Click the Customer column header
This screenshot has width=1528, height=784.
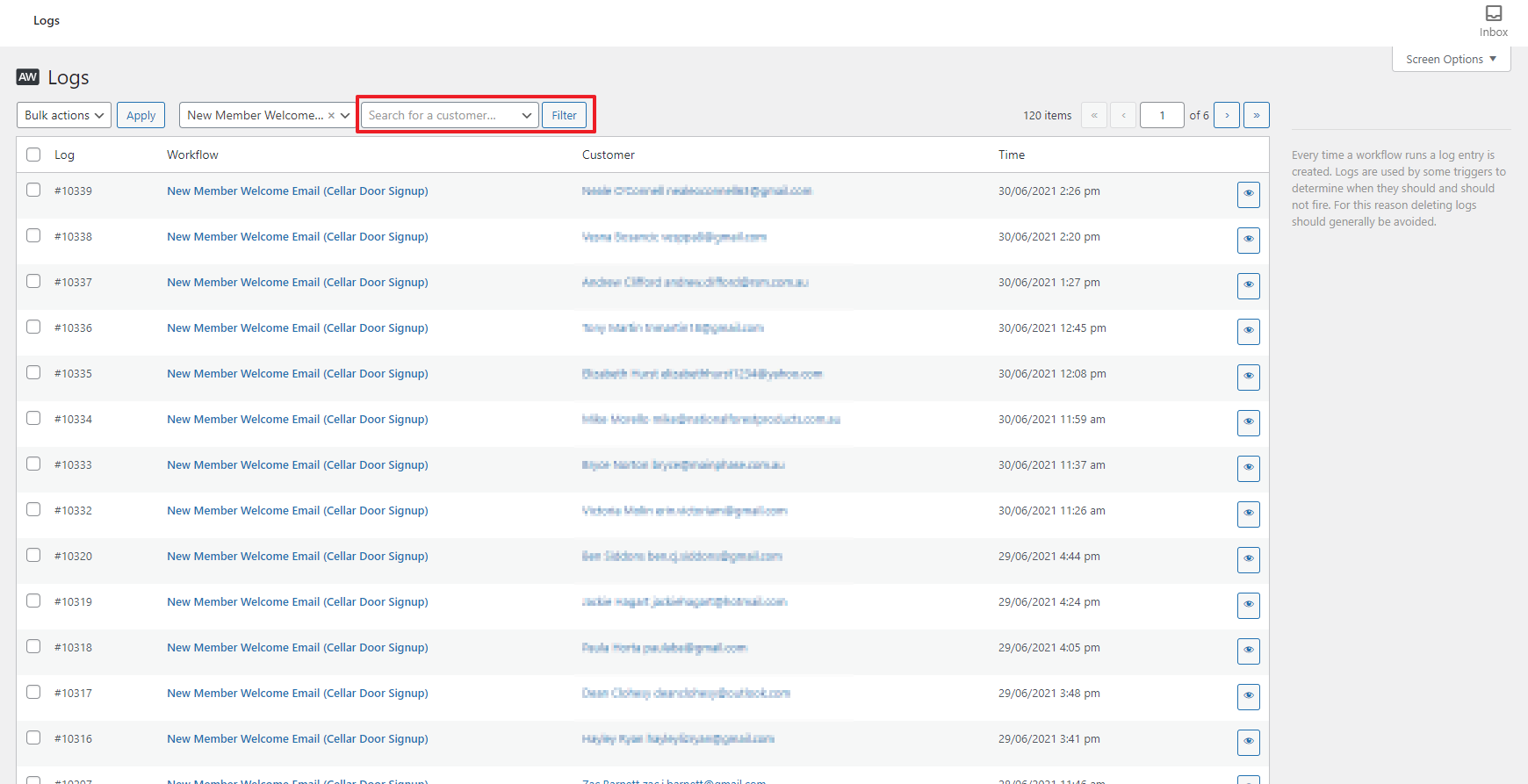608,155
